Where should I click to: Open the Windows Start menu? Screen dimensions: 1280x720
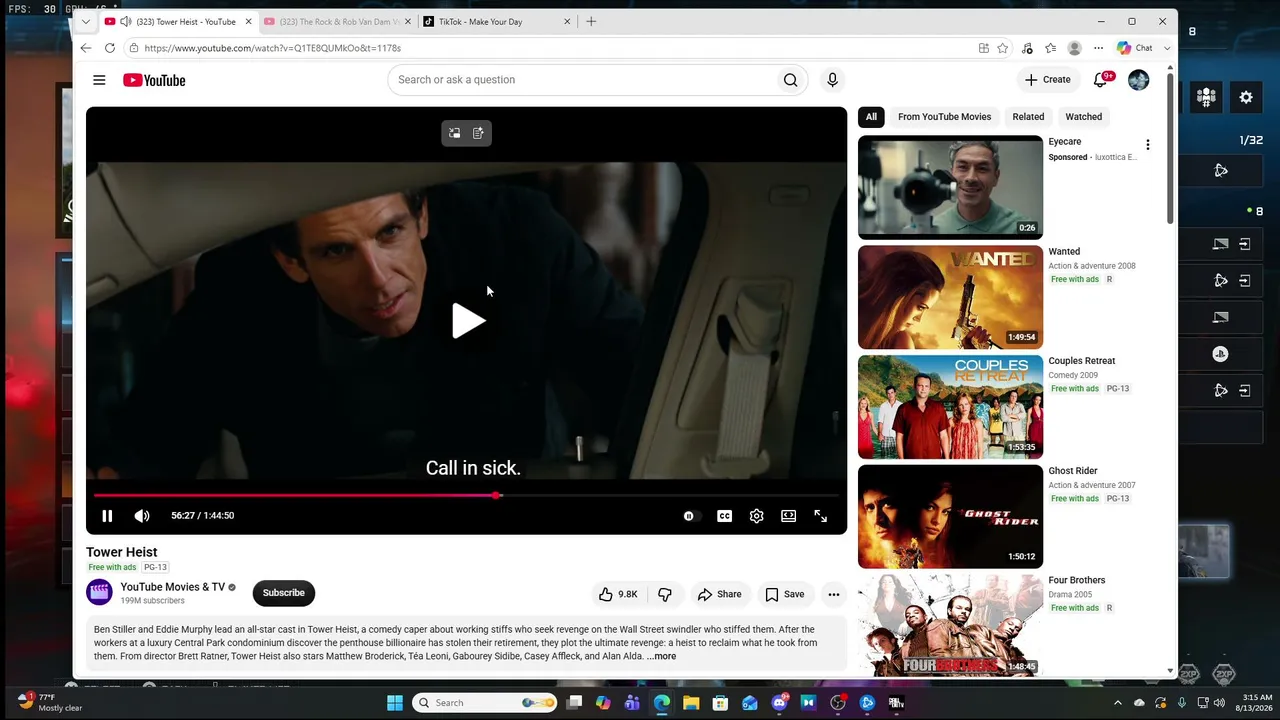coord(395,703)
